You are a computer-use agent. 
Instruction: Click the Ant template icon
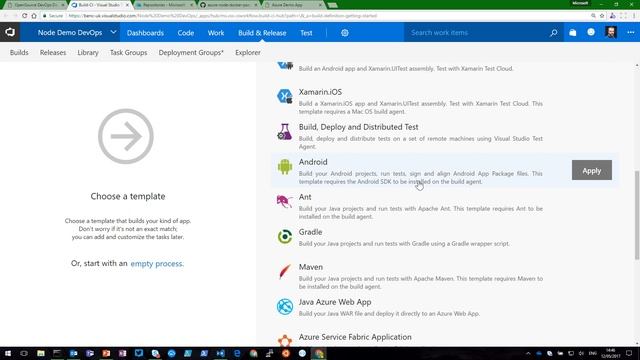284,201
